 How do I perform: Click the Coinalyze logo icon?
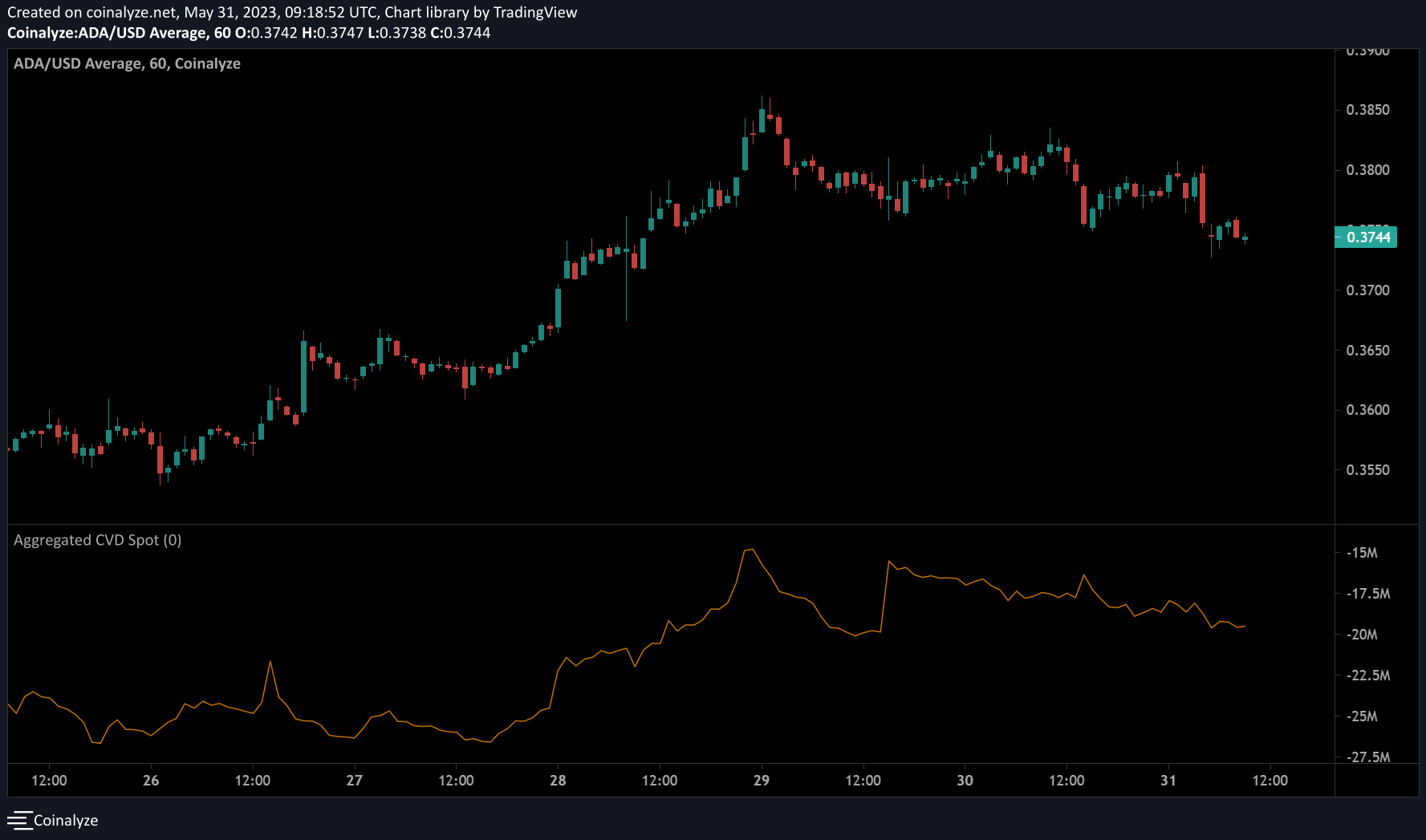click(19, 821)
